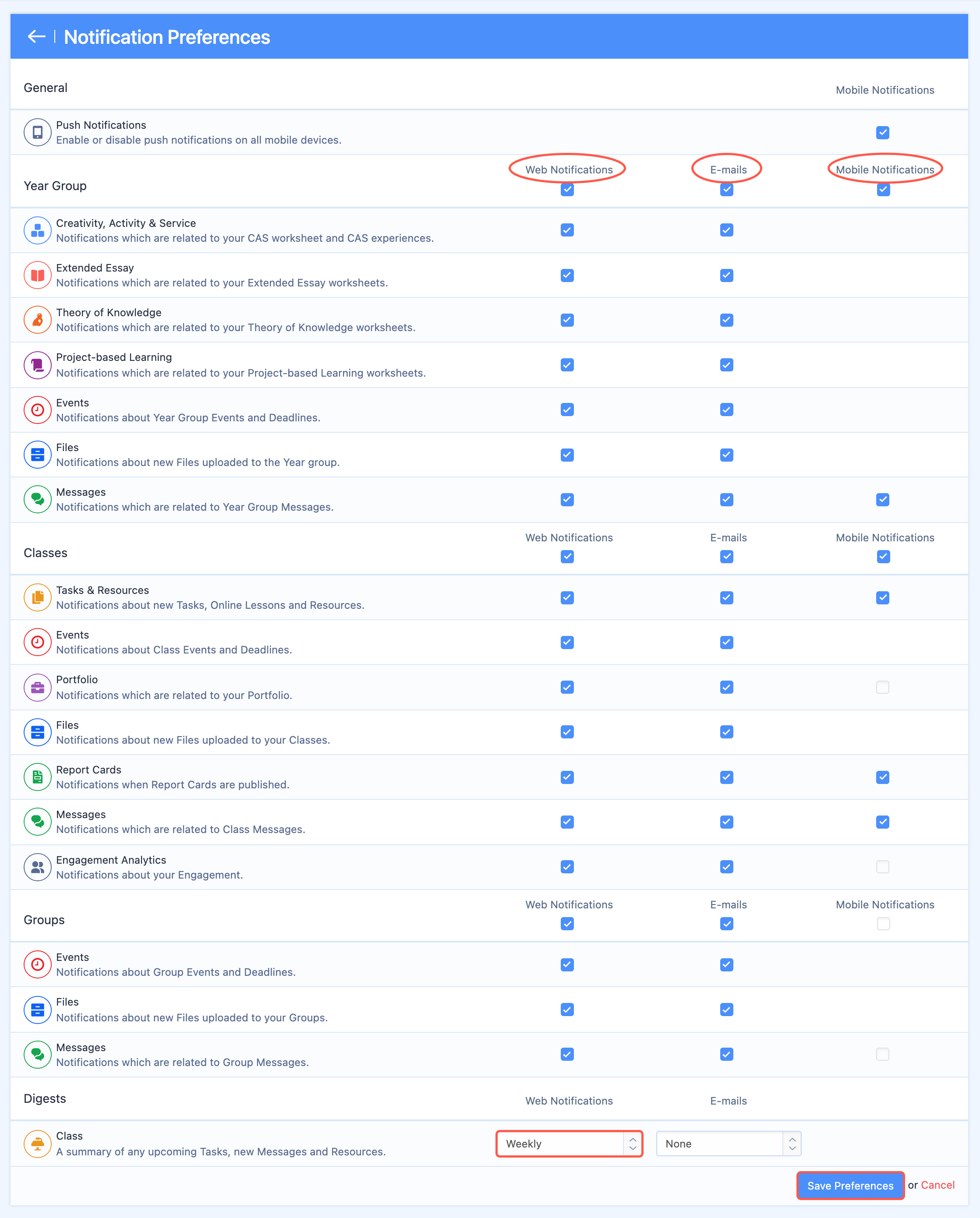The height and width of the screenshot is (1218, 980).
Task: Click the Cancel link
Action: click(938, 1185)
